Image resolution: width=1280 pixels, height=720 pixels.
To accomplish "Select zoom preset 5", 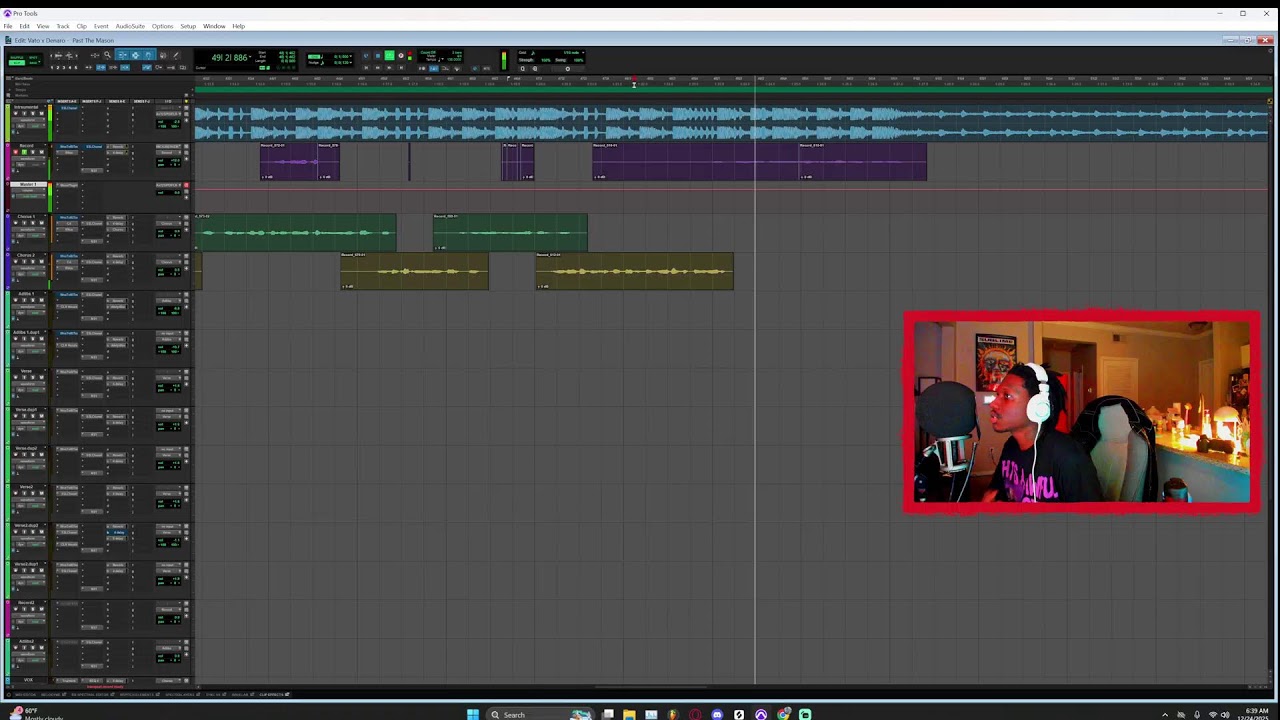I will coord(76,67).
